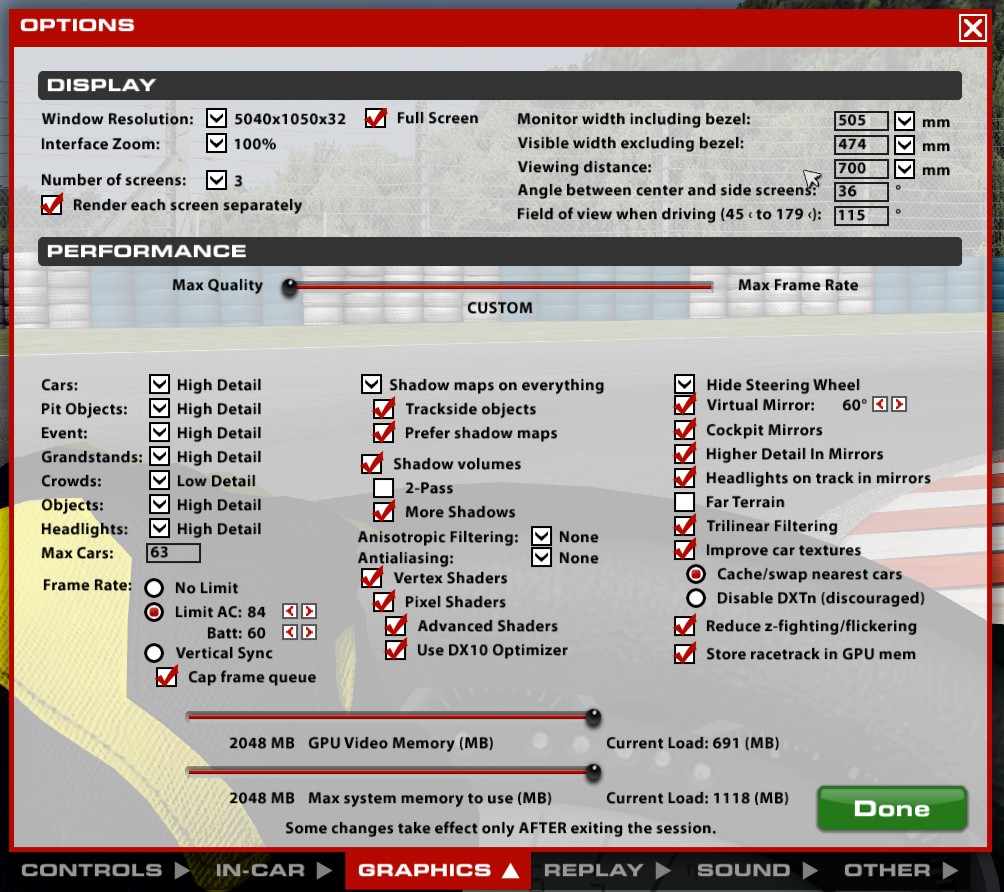
Task: Toggle Improve car textures checkbox
Action: tap(684, 549)
